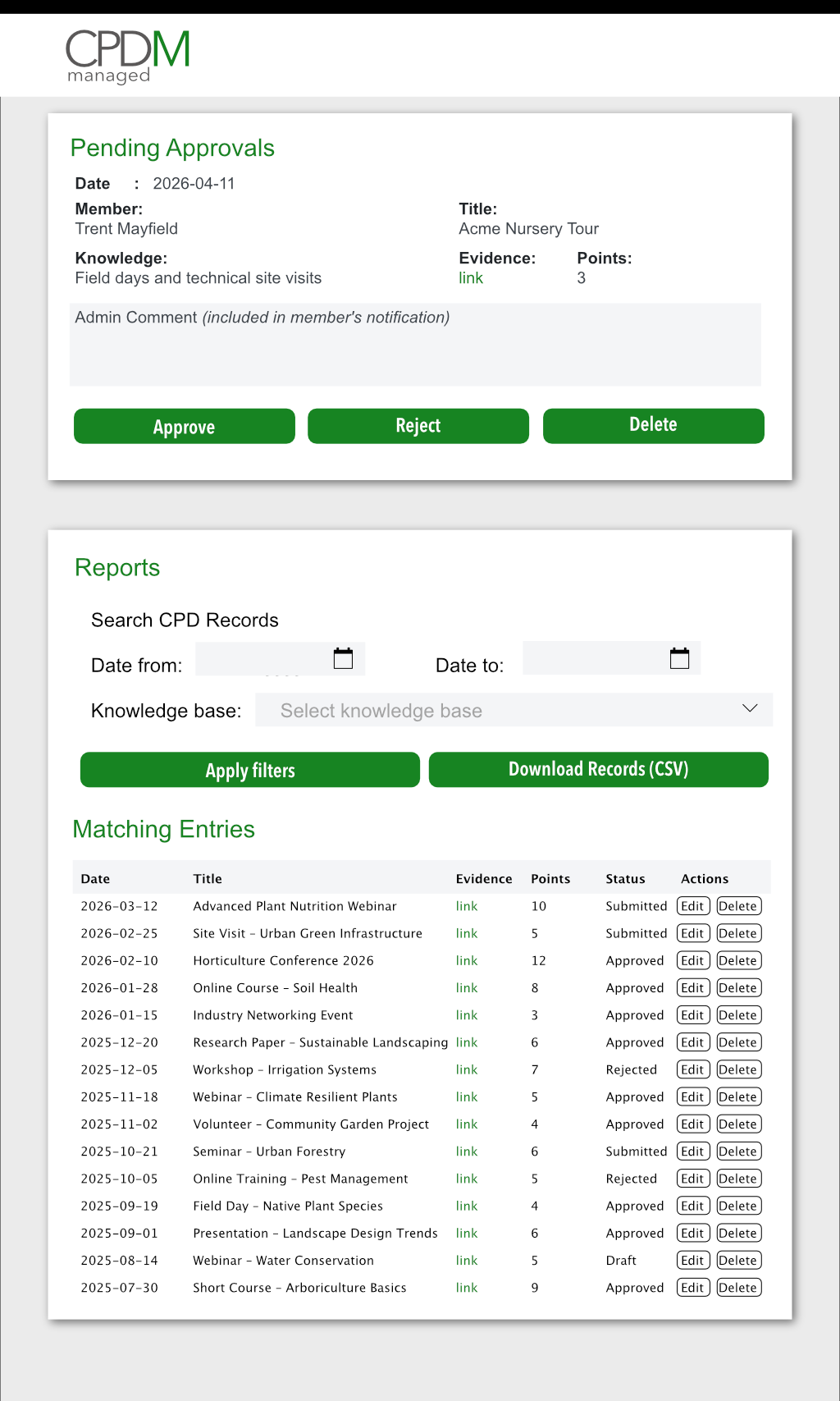Open evidence link for Acme Nursery Tour
Screen dimensions: 840x1401
pos(471,278)
